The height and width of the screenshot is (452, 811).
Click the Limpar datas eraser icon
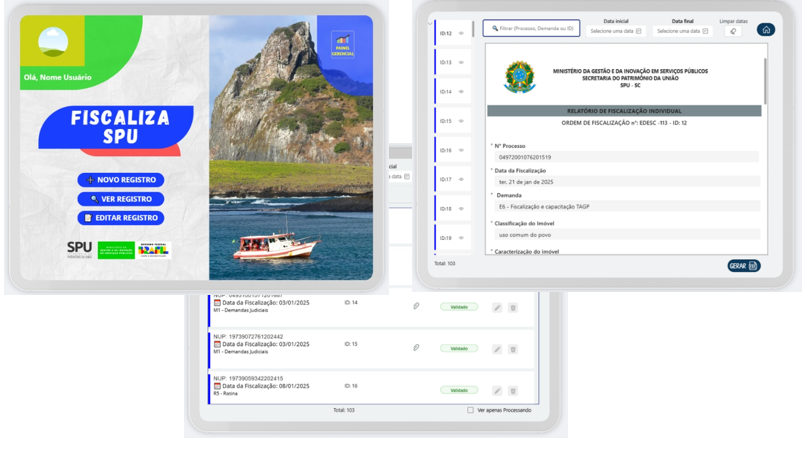click(733, 31)
